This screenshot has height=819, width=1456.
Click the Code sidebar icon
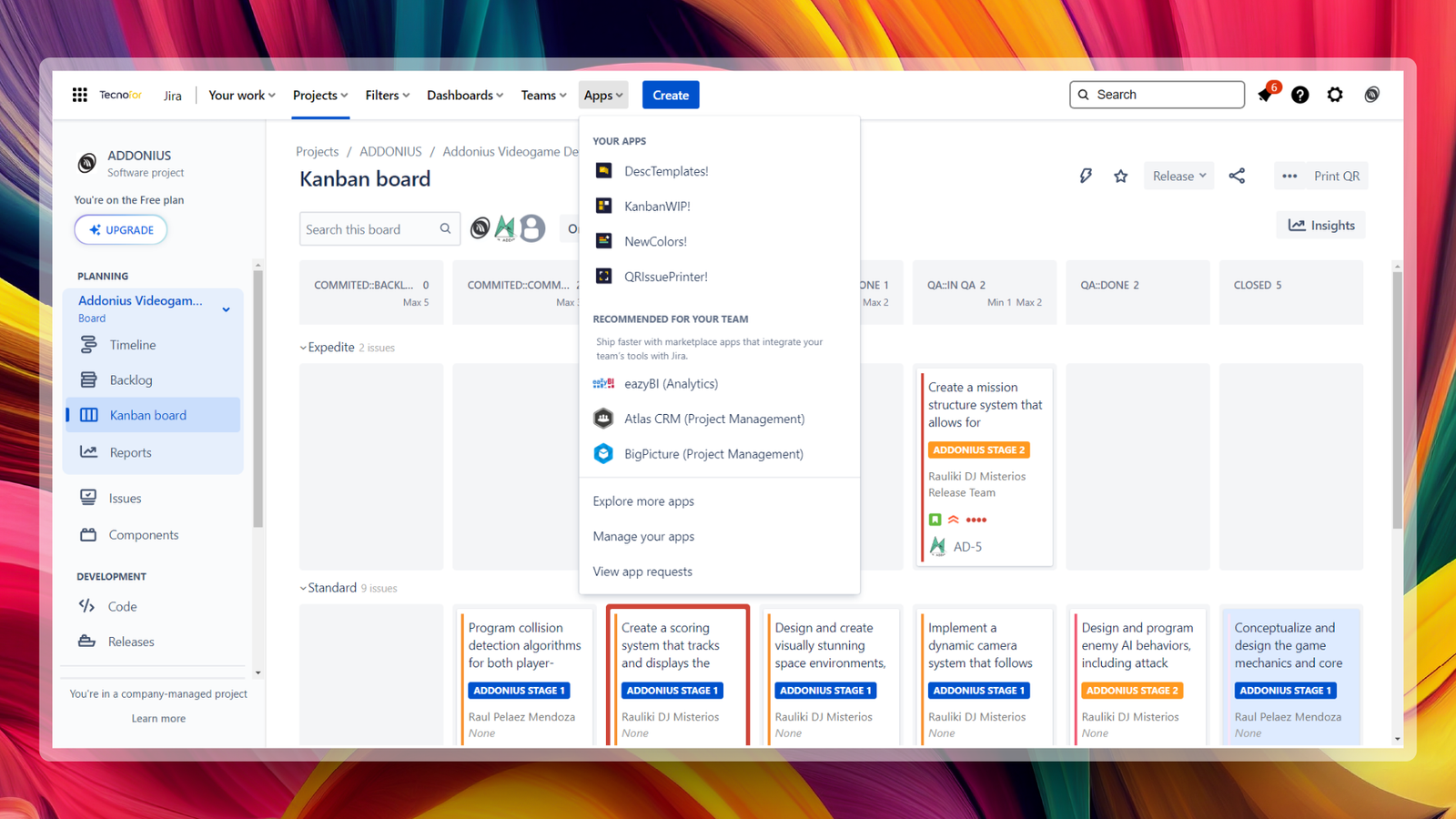pyautogui.click(x=86, y=606)
